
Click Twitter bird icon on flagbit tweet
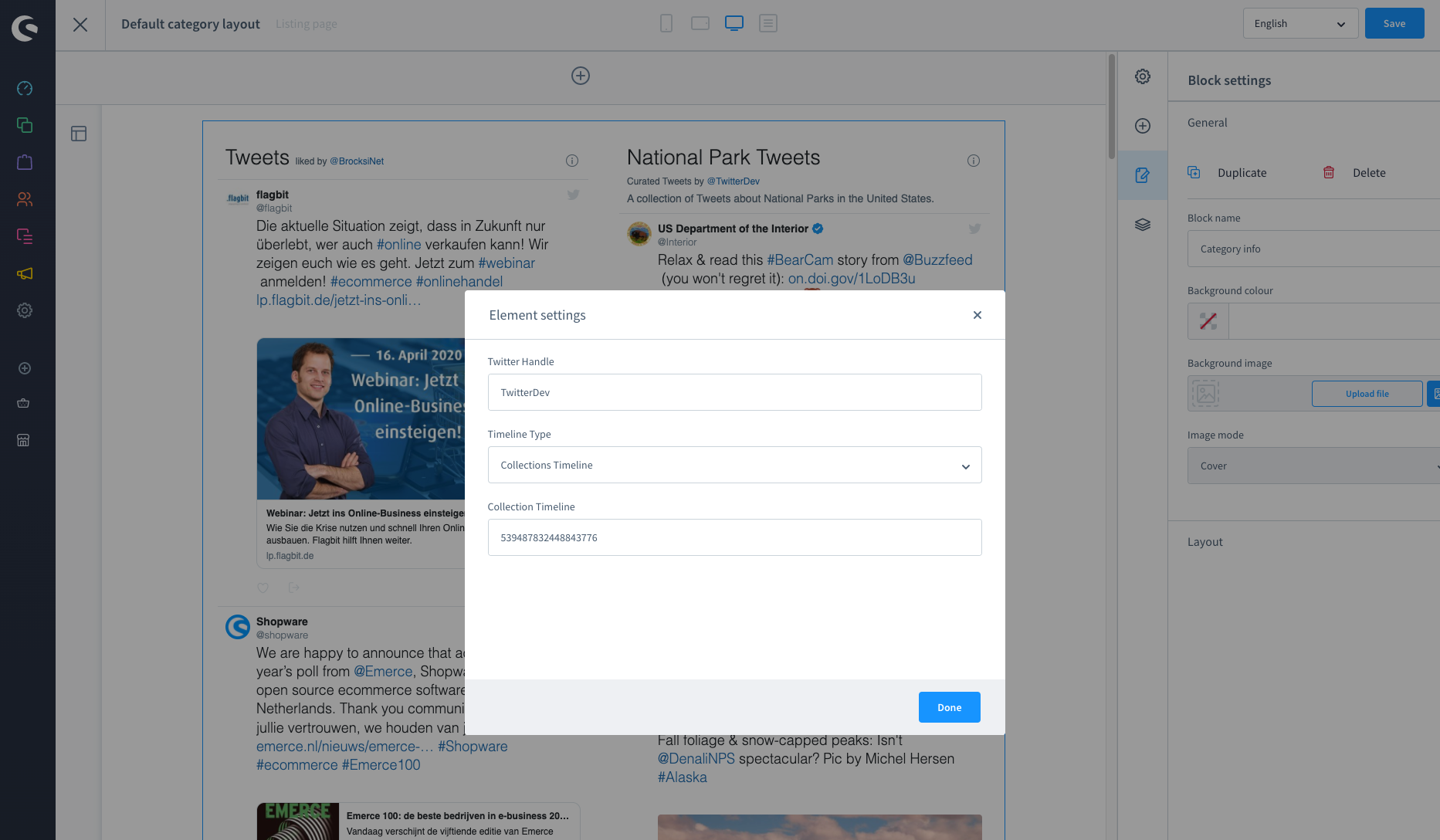coord(573,195)
